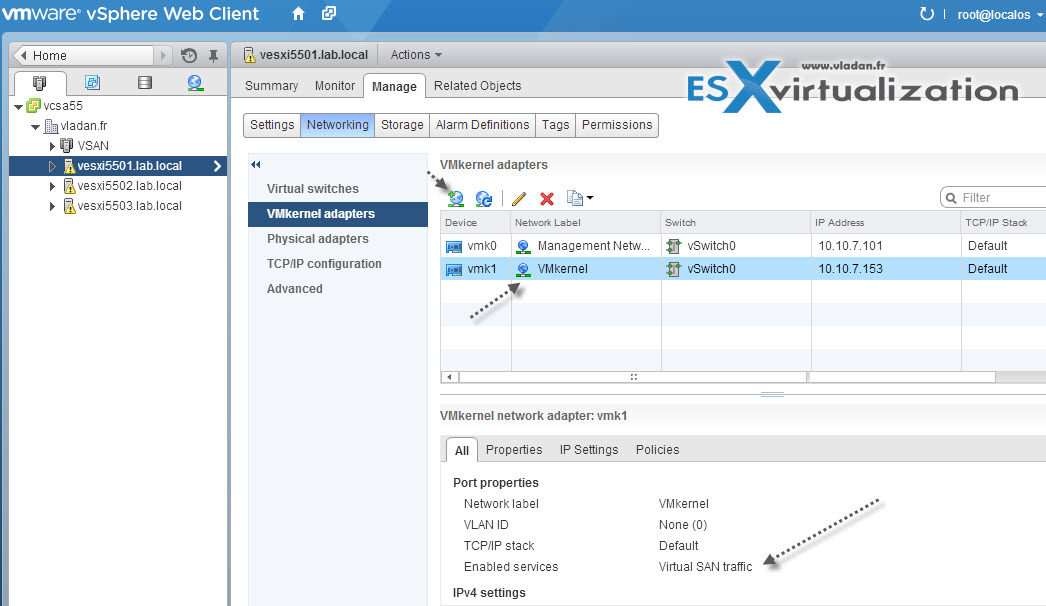Select the Storage sub-tab
This screenshot has width=1046, height=606.
402,125
